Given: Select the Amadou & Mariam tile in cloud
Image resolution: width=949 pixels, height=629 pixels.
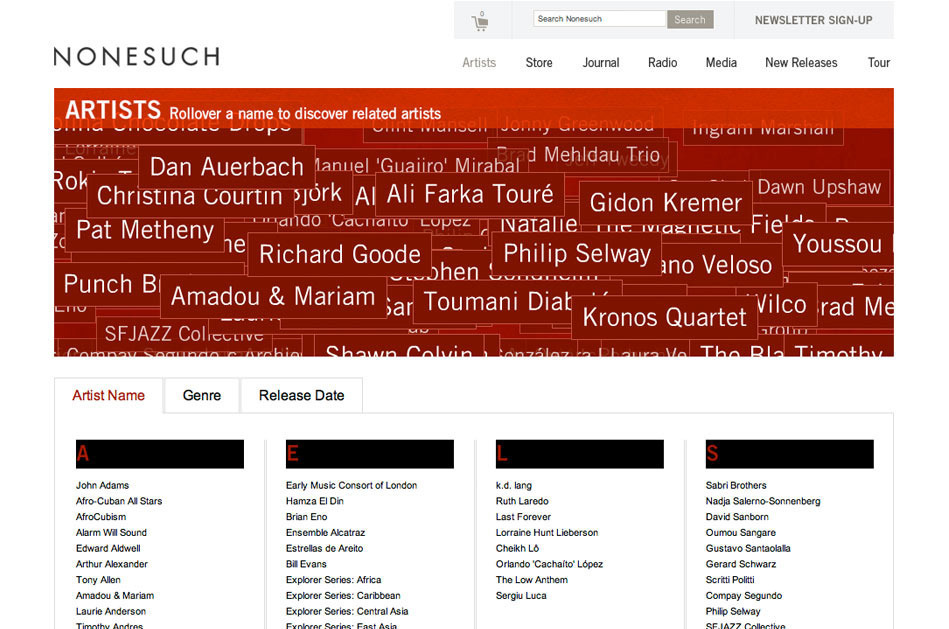Looking at the screenshot, I should pos(273,297).
